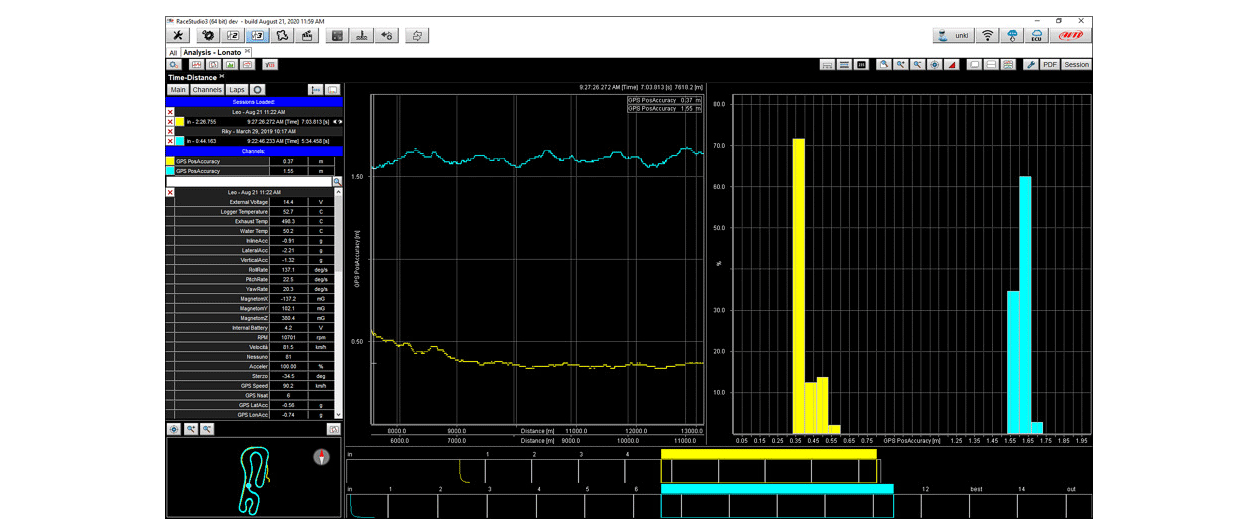This screenshot has height=531, width=1259.
Task: Open the chart wrench settings icon
Action: coord(1031,65)
